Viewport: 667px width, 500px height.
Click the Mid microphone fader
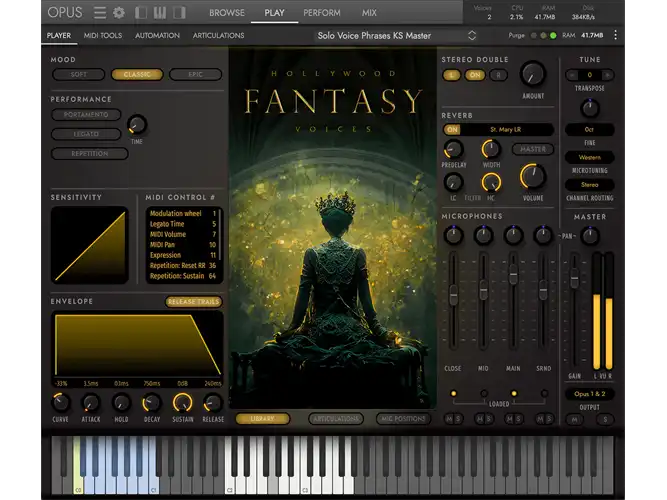(483, 291)
